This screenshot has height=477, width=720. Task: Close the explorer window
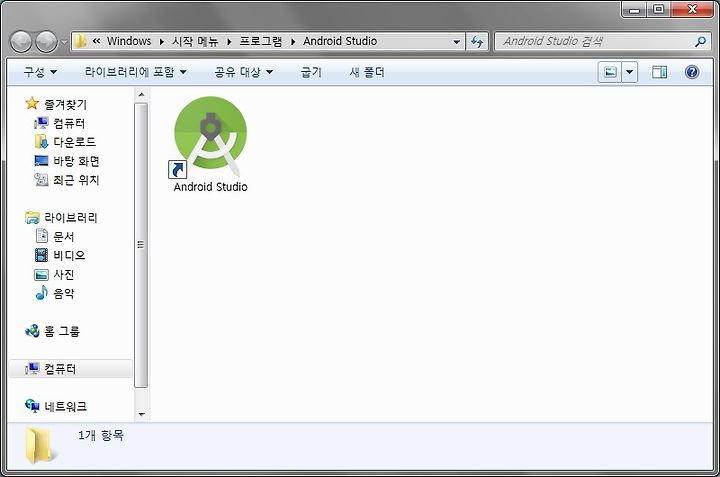692,10
